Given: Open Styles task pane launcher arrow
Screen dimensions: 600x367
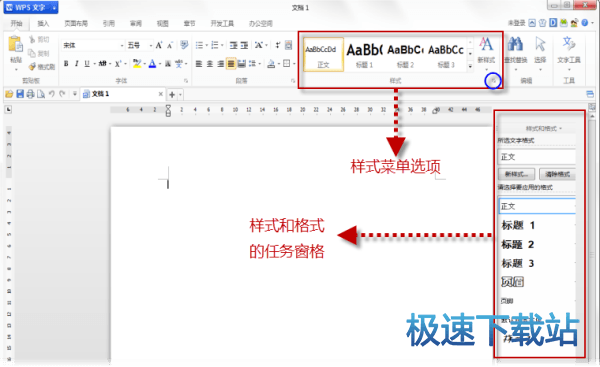Looking at the screenshot, I should [x=493, y=81].
